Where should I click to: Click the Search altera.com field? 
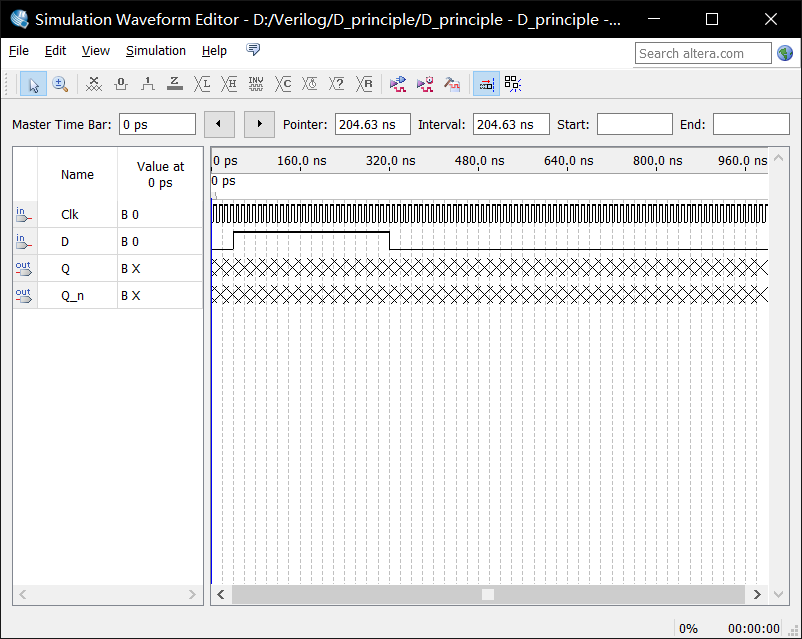[703, 53]
